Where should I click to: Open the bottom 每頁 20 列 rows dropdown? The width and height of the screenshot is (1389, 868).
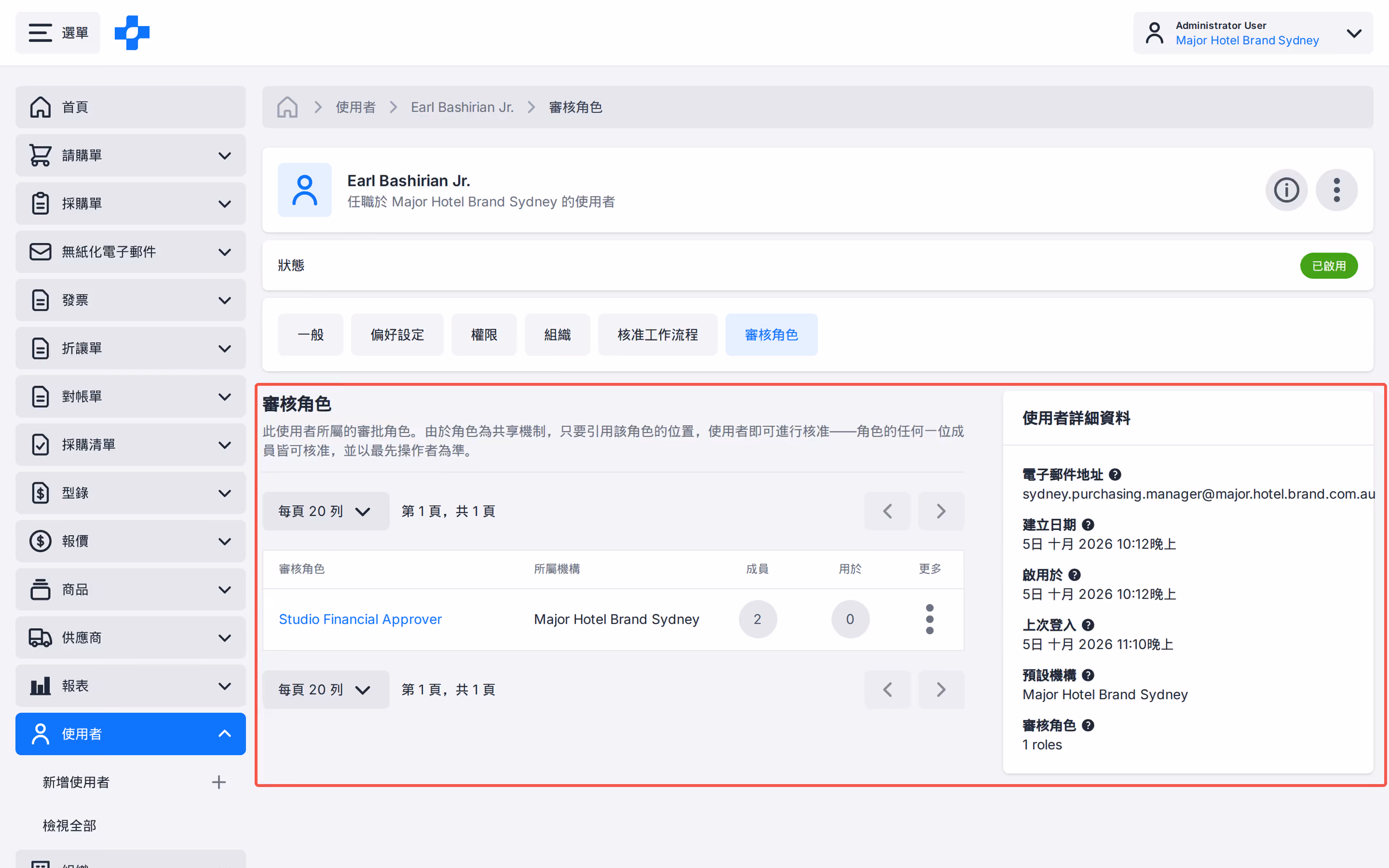(325, 690)
